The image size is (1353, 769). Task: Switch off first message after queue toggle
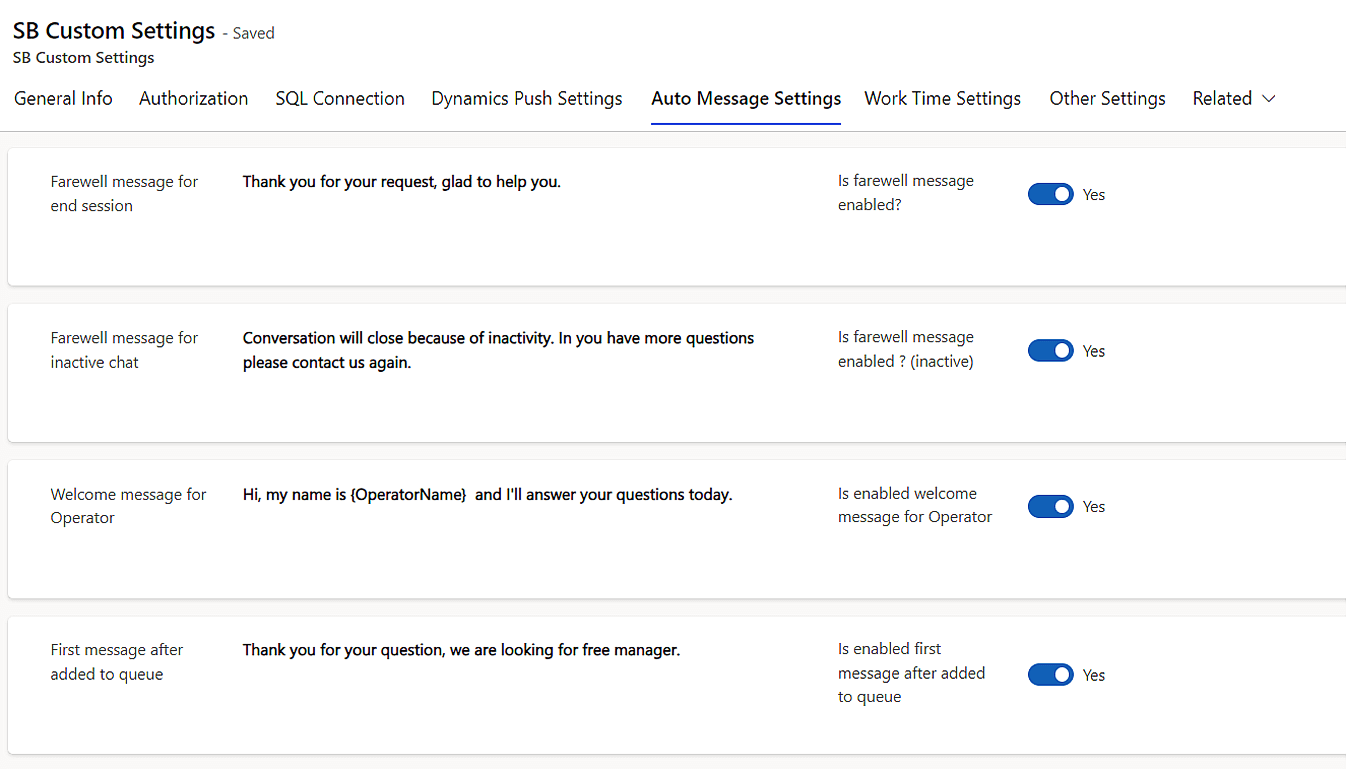1050,675
